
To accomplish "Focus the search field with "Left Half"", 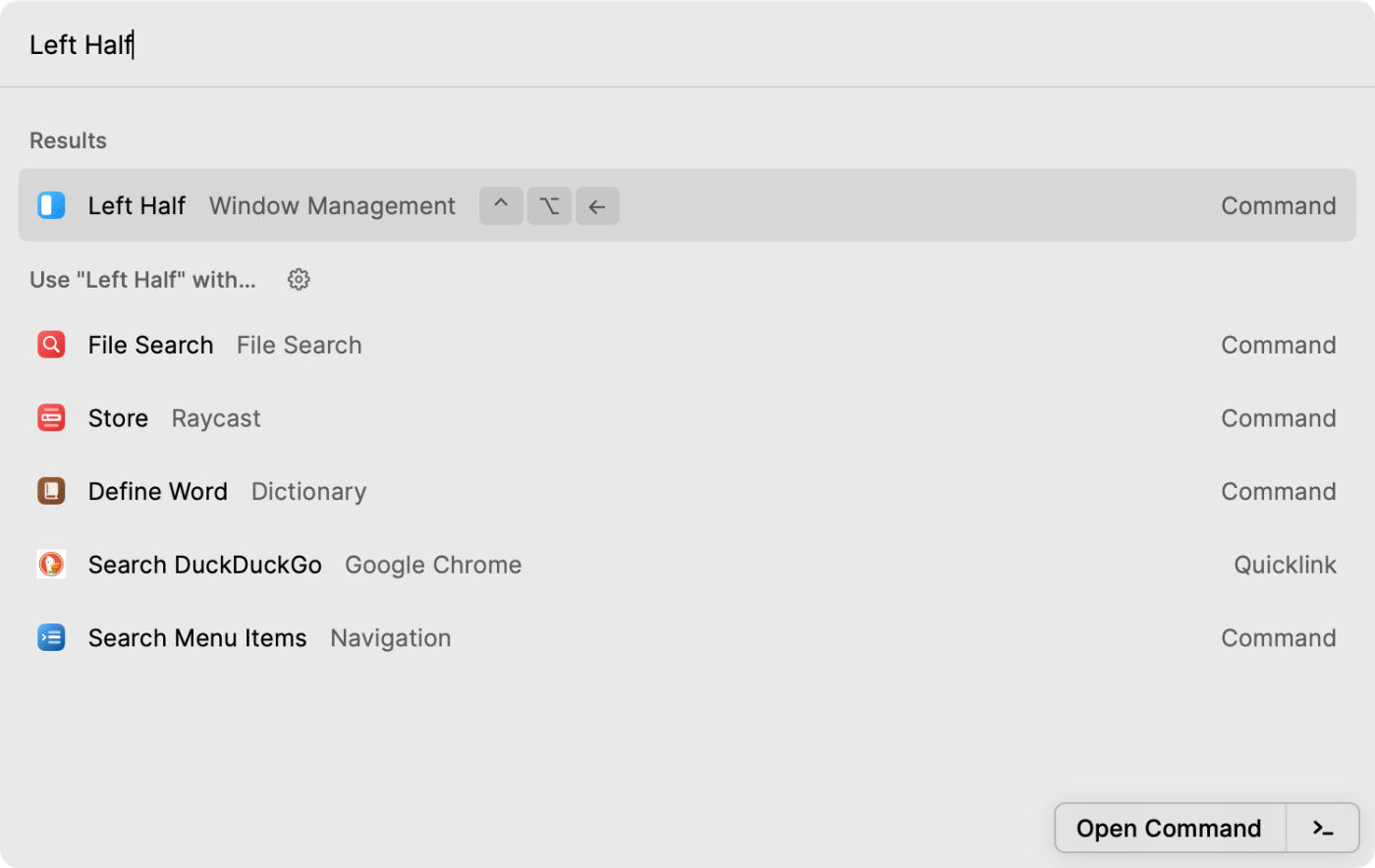I will 687,45.
